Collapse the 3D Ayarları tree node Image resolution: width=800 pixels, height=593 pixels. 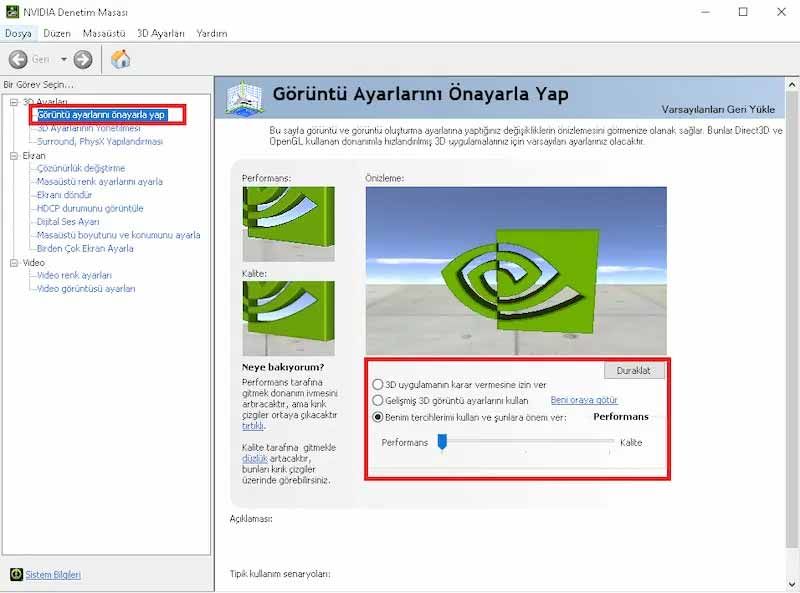pyautogui.click(x=14, y=102)
